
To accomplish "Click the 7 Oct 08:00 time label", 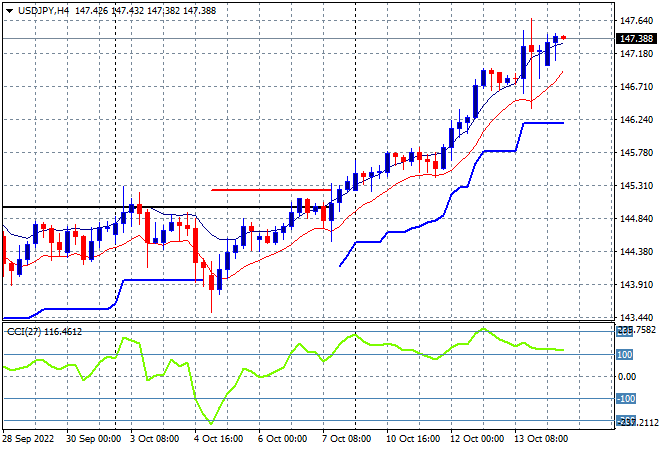I will pos(347,439).
